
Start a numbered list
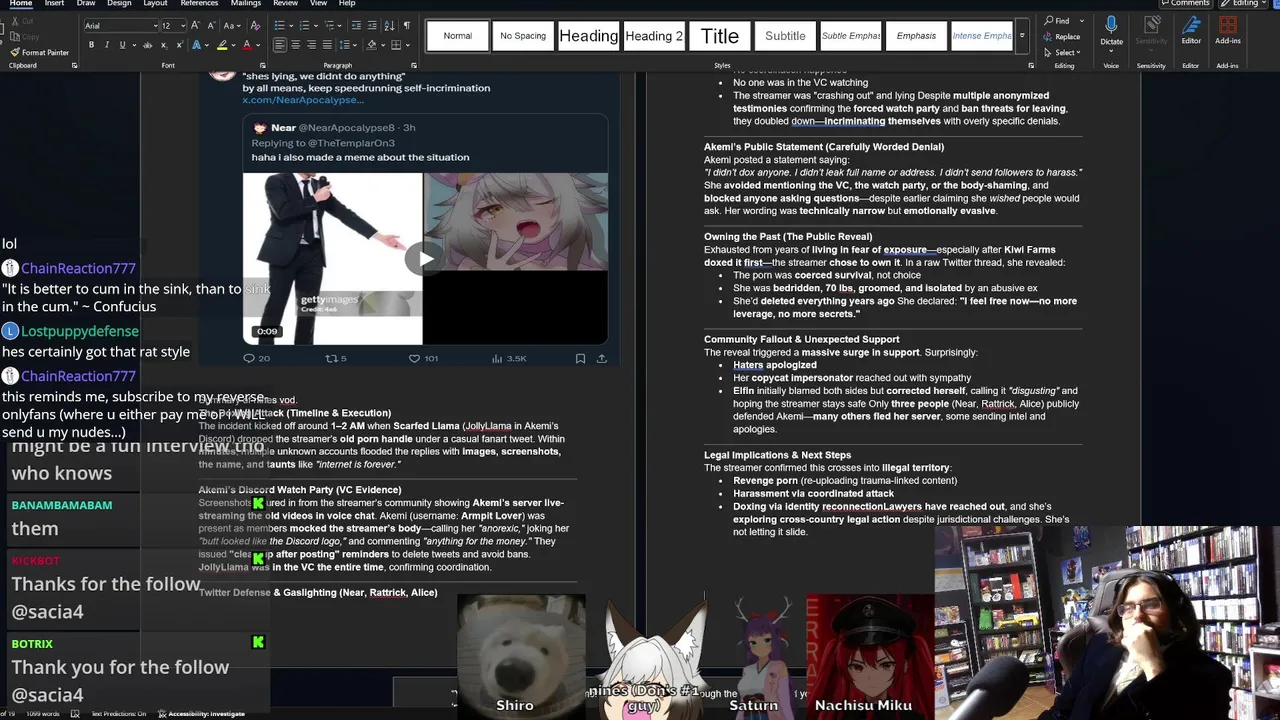click(305, 25)
